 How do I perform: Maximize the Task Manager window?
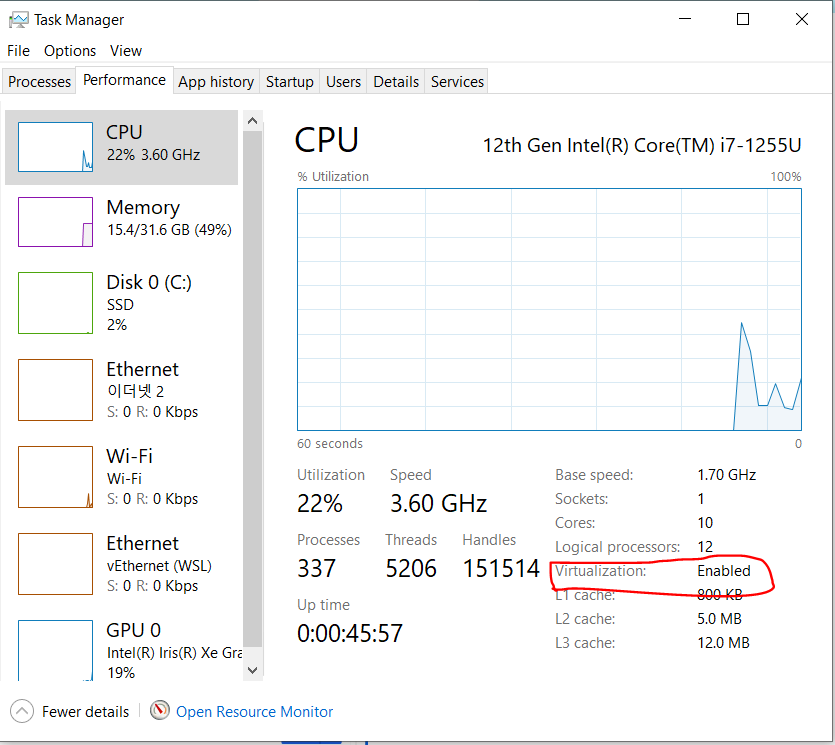[743, 19]
